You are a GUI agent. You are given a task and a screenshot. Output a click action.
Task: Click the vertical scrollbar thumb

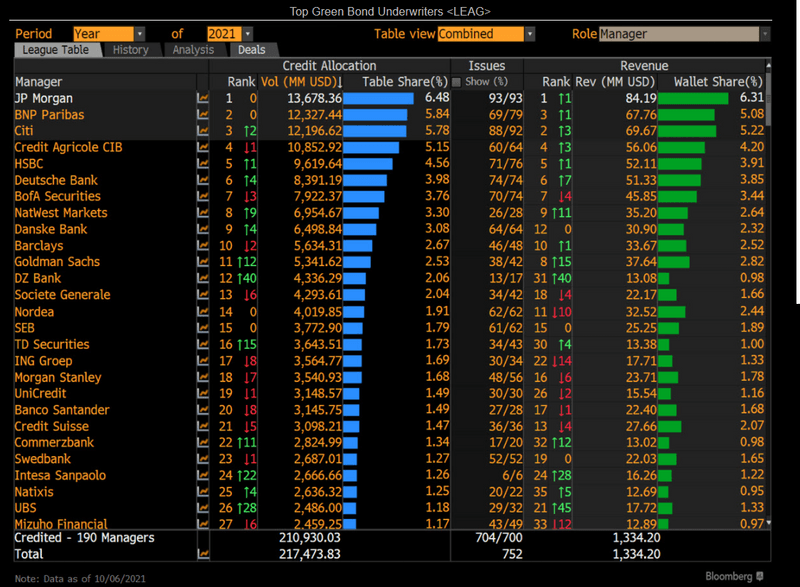coord(768,97)
